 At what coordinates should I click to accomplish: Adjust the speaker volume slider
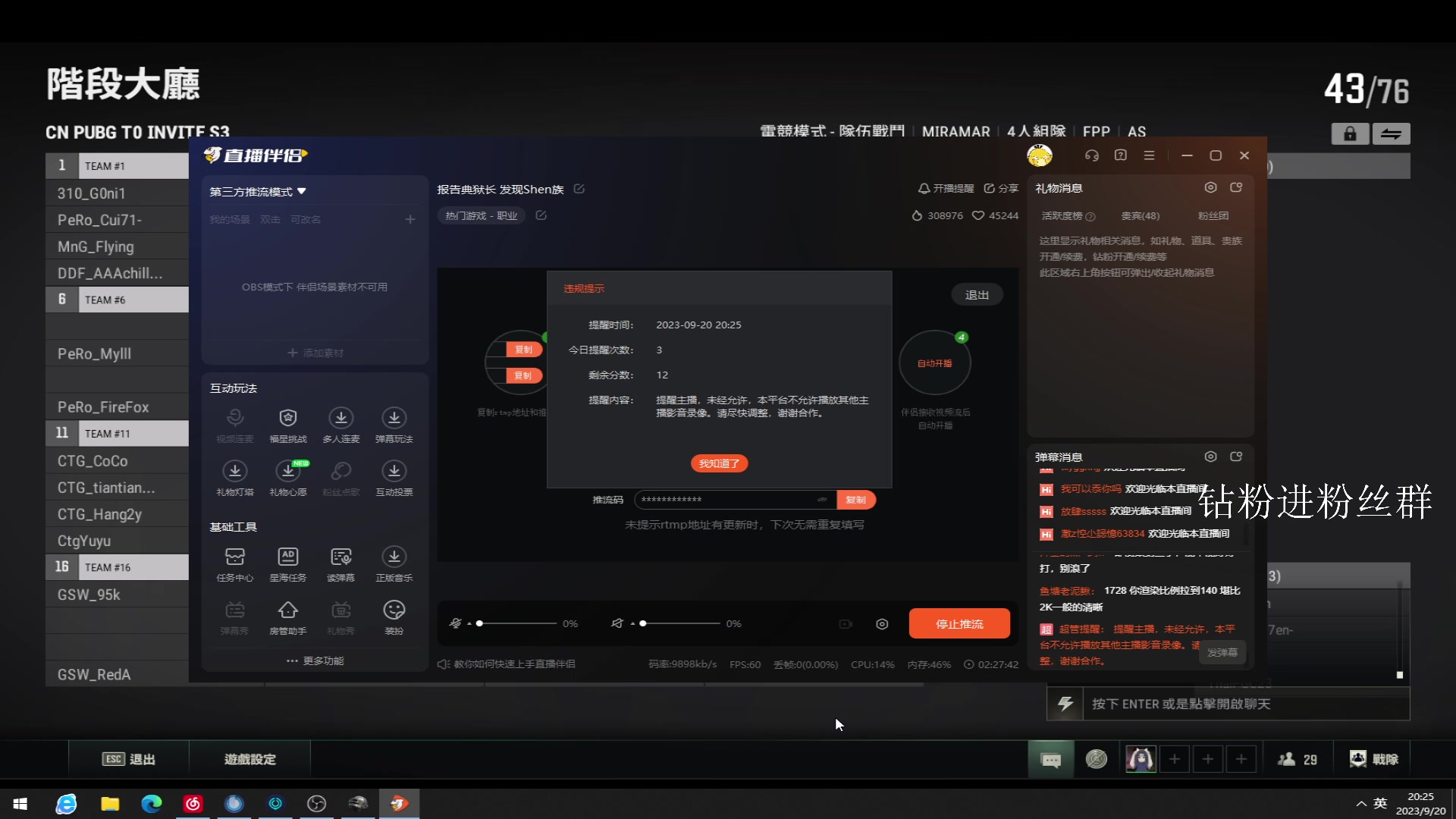click(680, 623)
